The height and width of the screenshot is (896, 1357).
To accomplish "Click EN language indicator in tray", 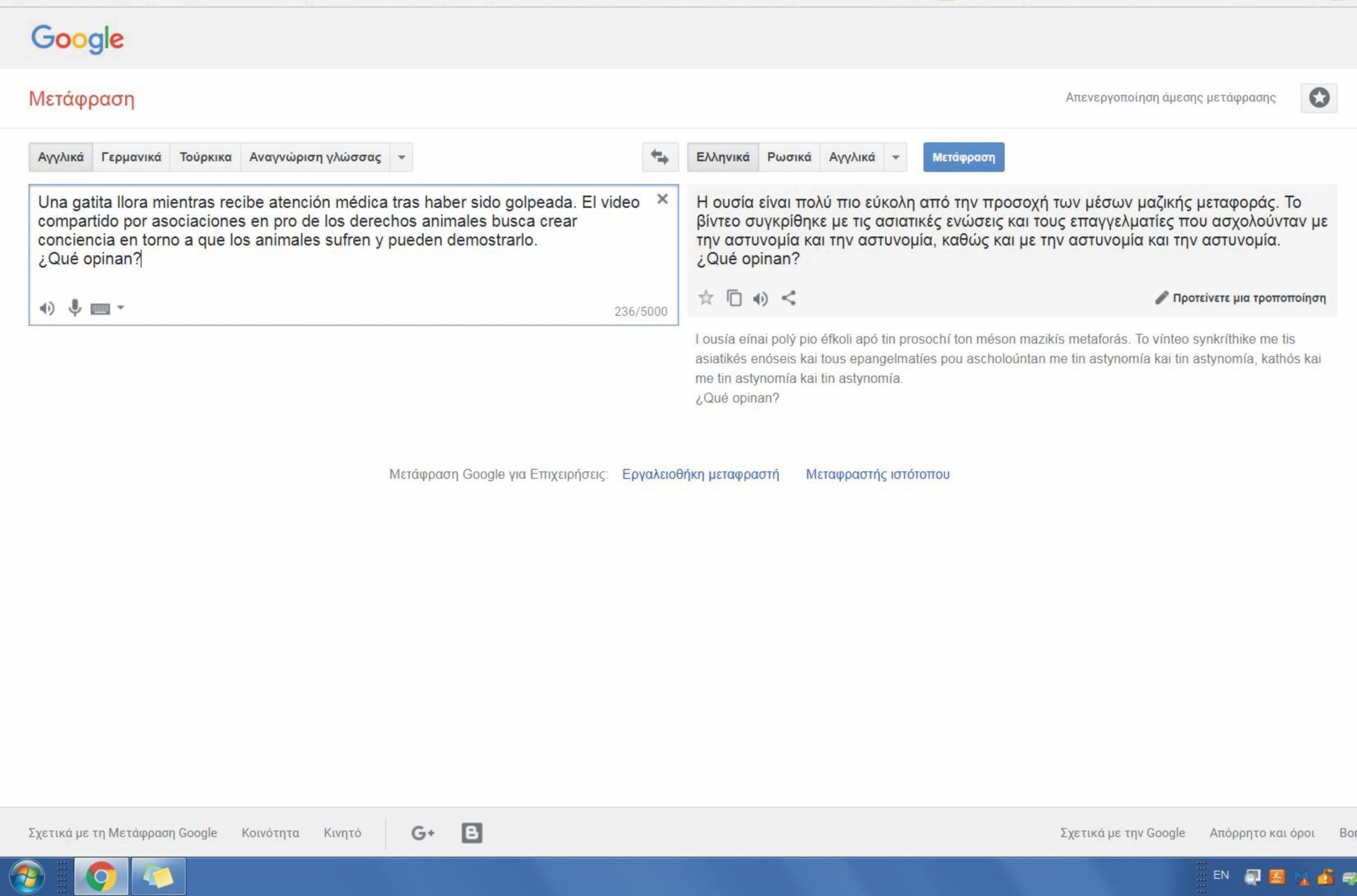I will [x=1221, y=875].
